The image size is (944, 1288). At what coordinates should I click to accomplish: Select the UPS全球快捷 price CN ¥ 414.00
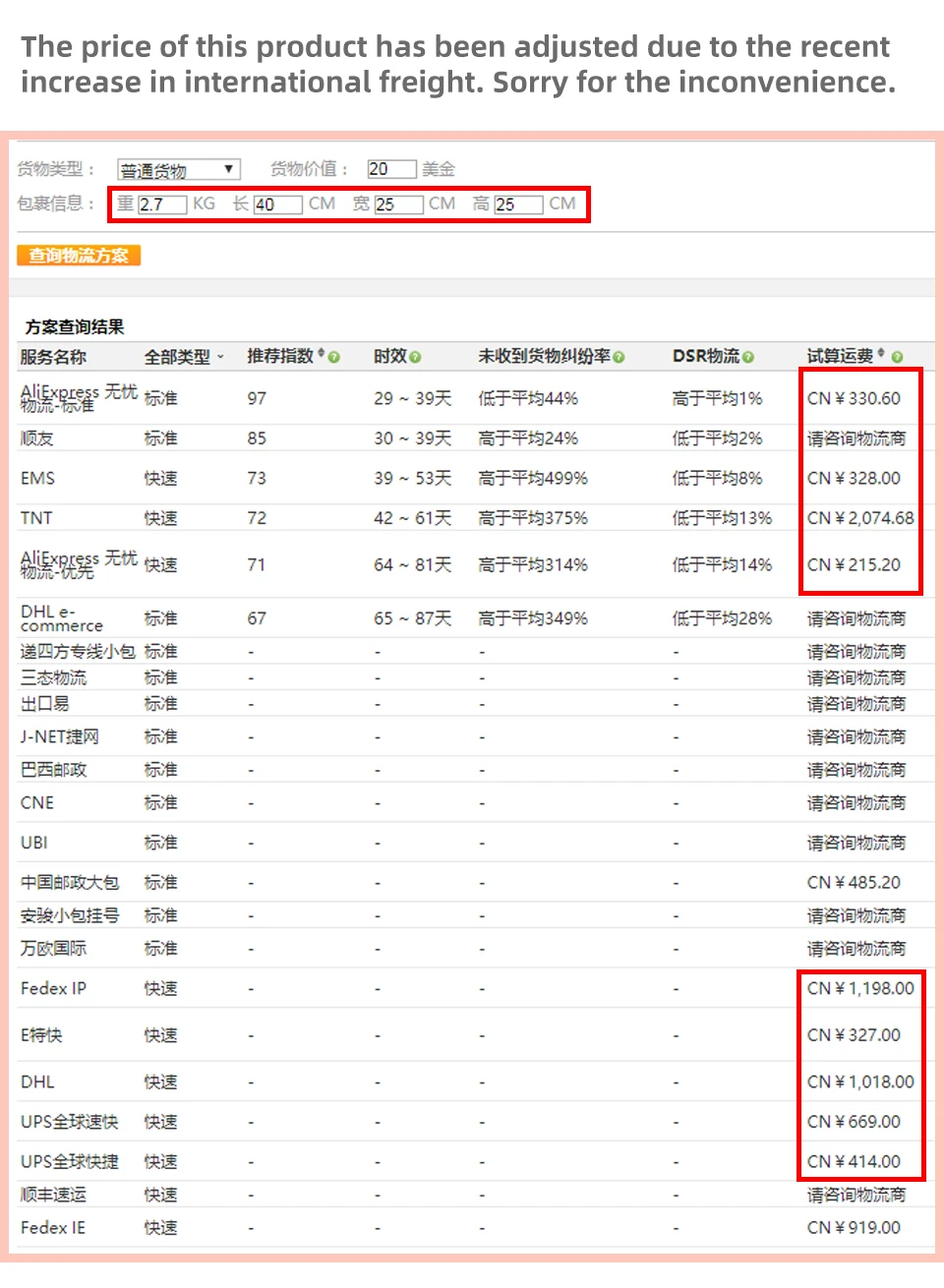click(854, 1161)
